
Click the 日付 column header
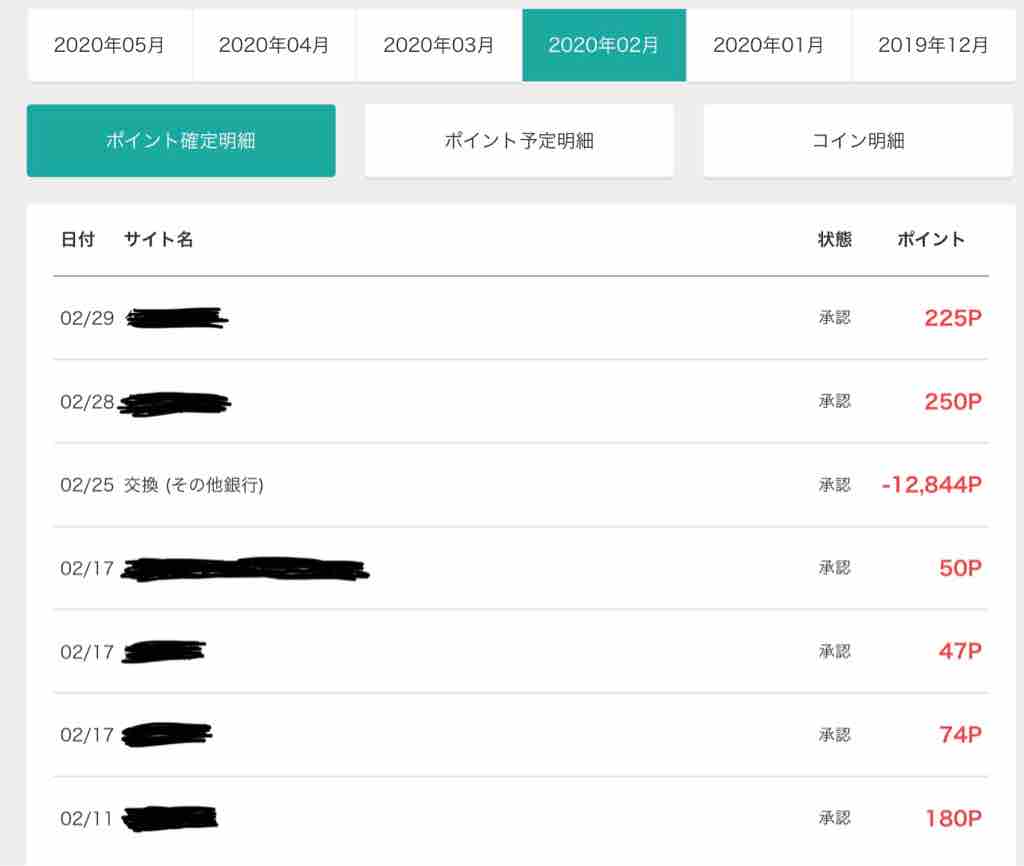click(x=77, y=240)
